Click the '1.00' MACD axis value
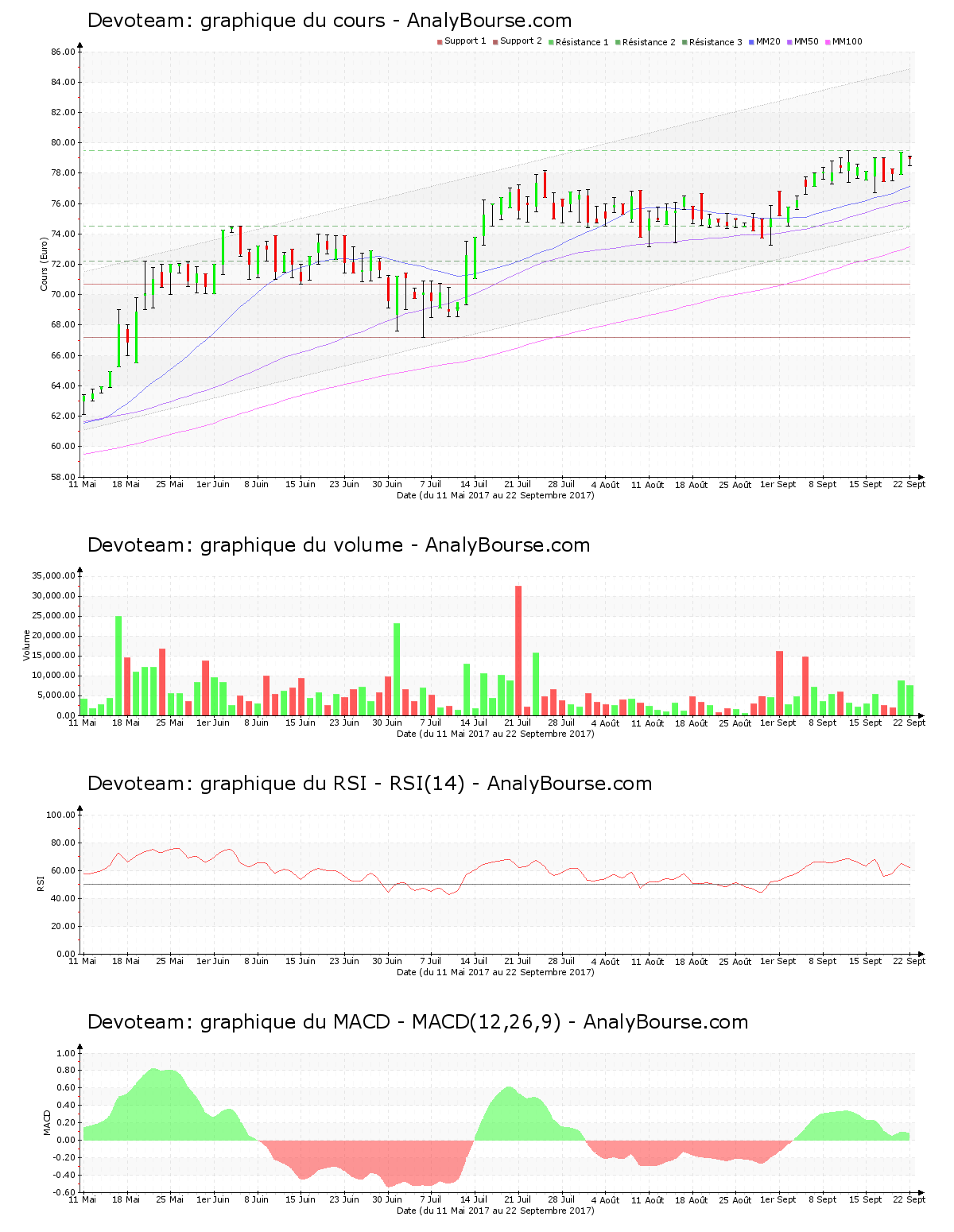This screenshot has height=1232, width=954. pyautogui.click(x=67, y=1053)
